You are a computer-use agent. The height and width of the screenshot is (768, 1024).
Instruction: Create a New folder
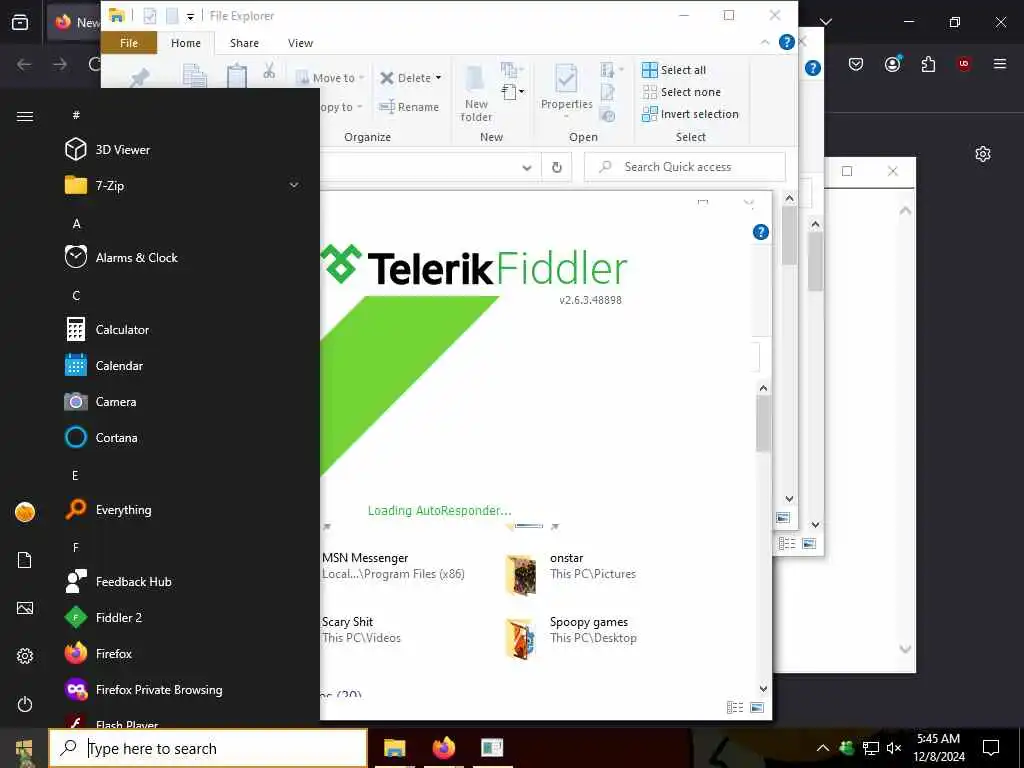[x=476, y=93]
